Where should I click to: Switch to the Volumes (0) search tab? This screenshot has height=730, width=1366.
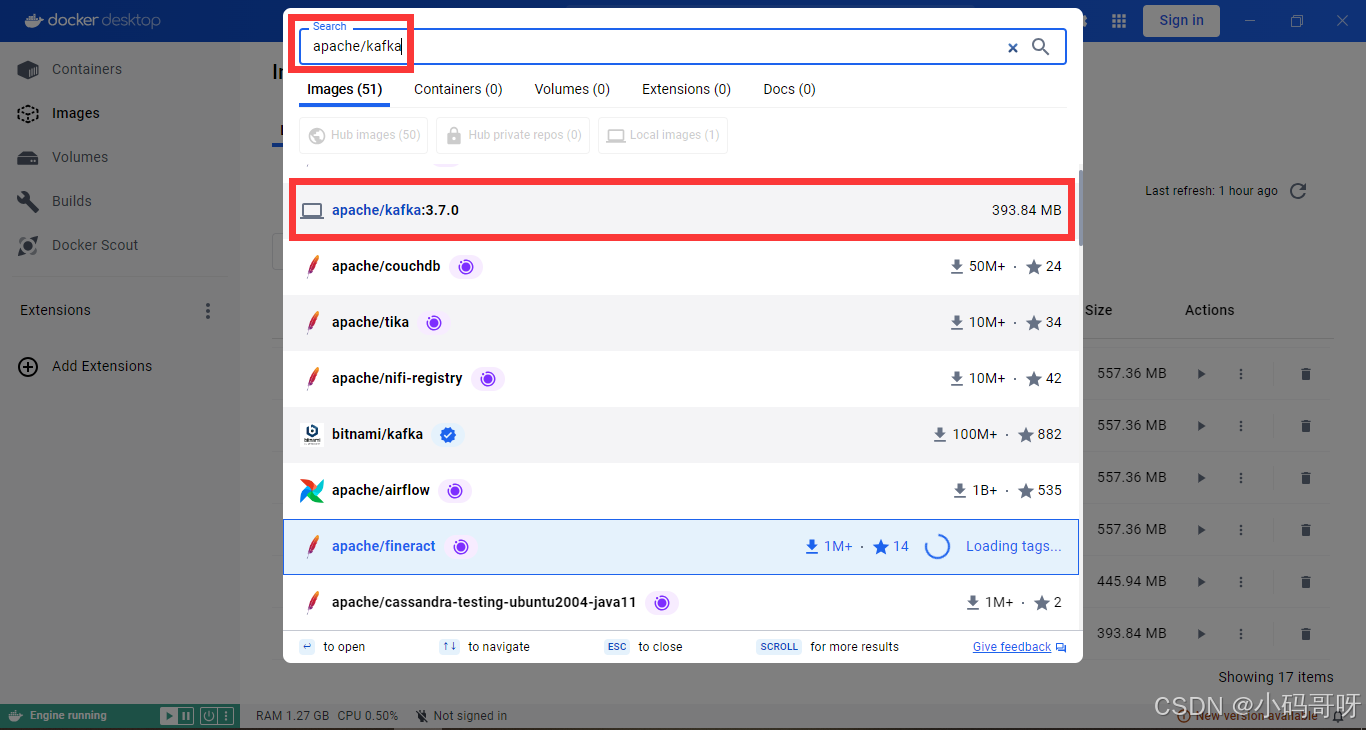pyautogui.click(x=572, y=90)
